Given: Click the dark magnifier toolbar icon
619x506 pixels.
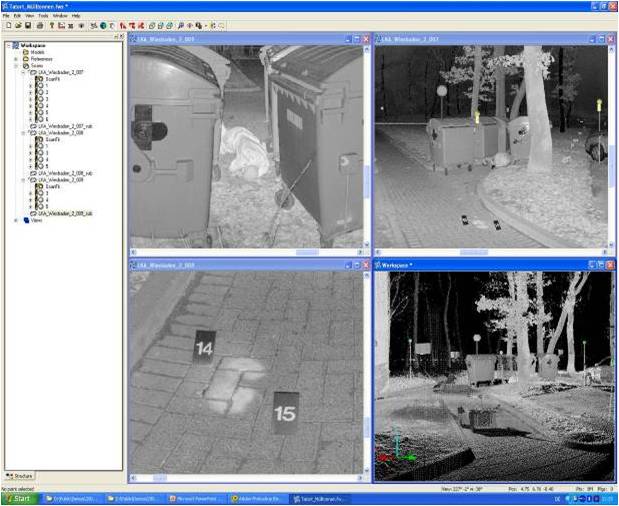Looking at the screenshot, I should pyautogui.click(x=199, y=26).
